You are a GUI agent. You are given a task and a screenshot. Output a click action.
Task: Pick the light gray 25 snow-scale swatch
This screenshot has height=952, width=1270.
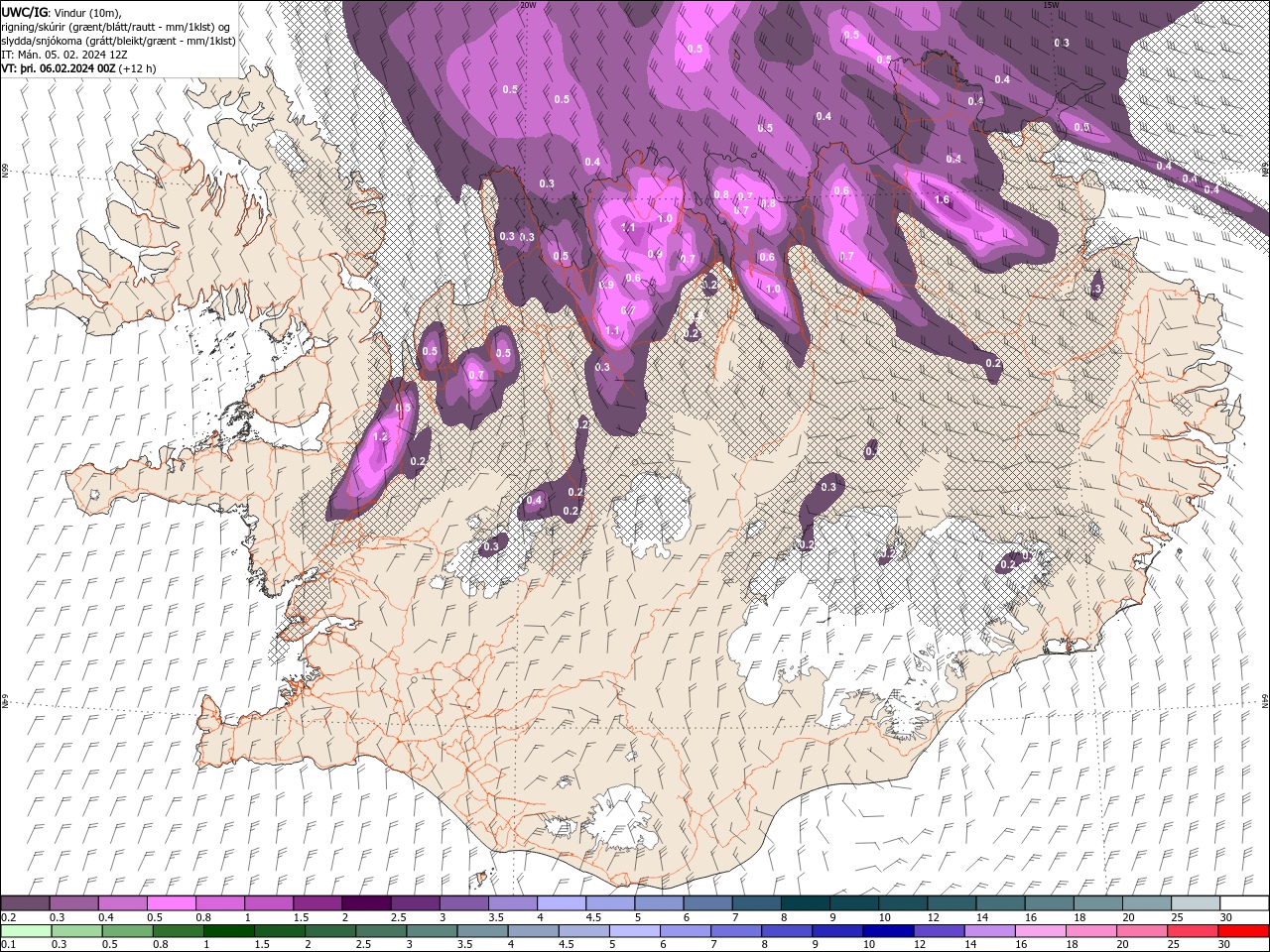[x=1196, y=903]
